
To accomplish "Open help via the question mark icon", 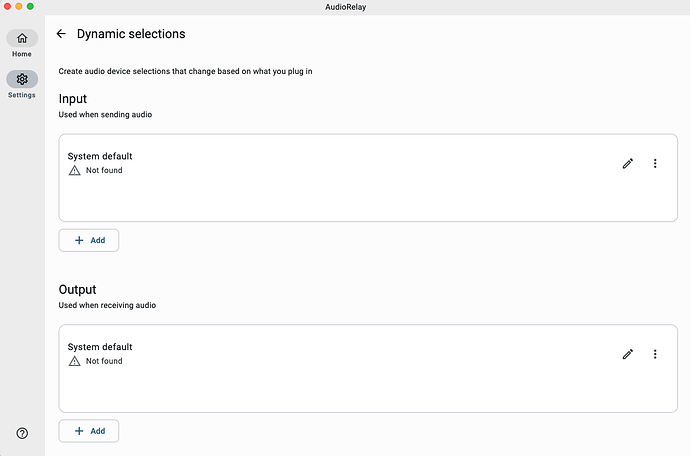I will pos(22,433).
